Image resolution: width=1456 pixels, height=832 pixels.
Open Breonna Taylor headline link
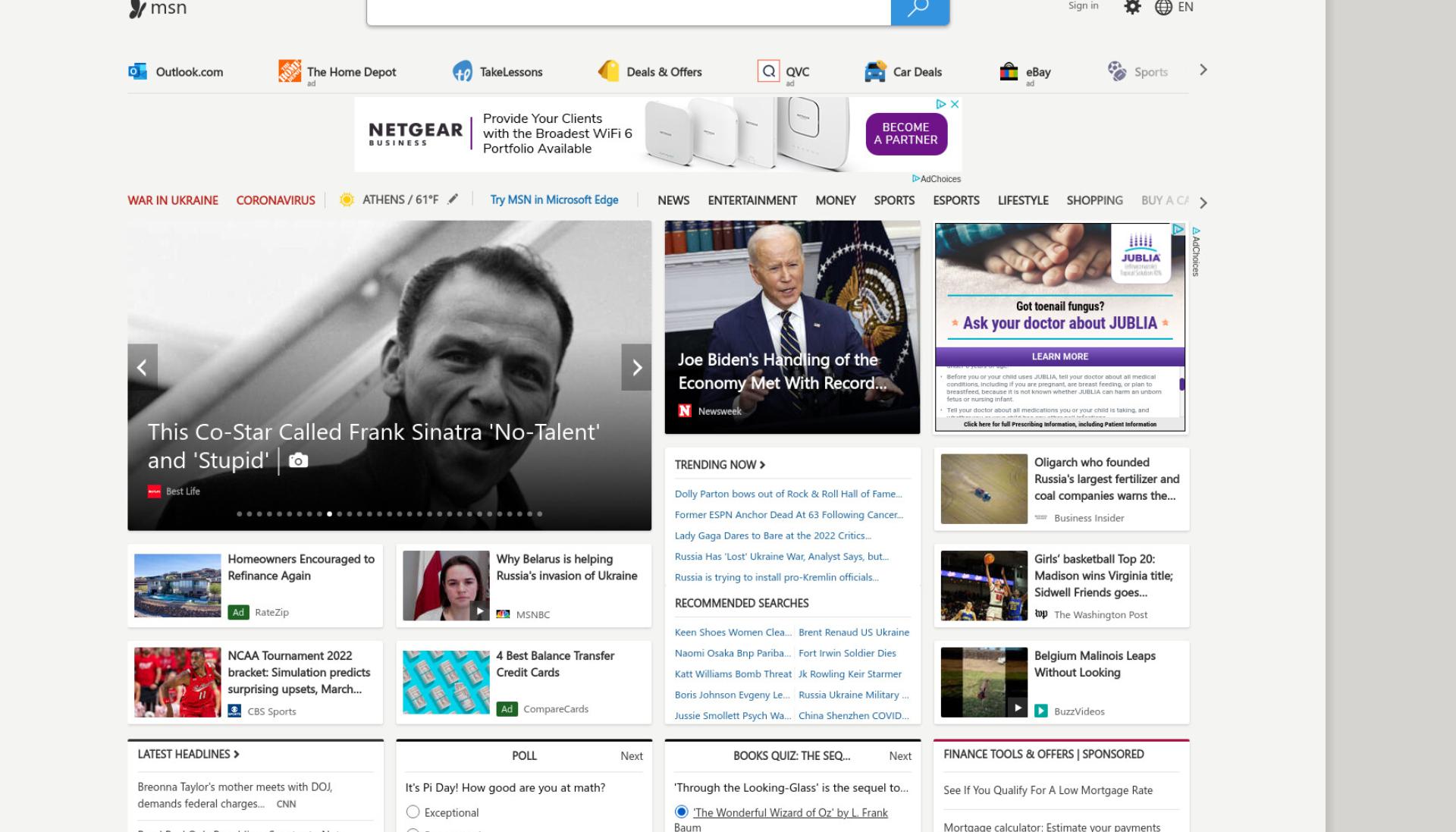pos(235,795)
